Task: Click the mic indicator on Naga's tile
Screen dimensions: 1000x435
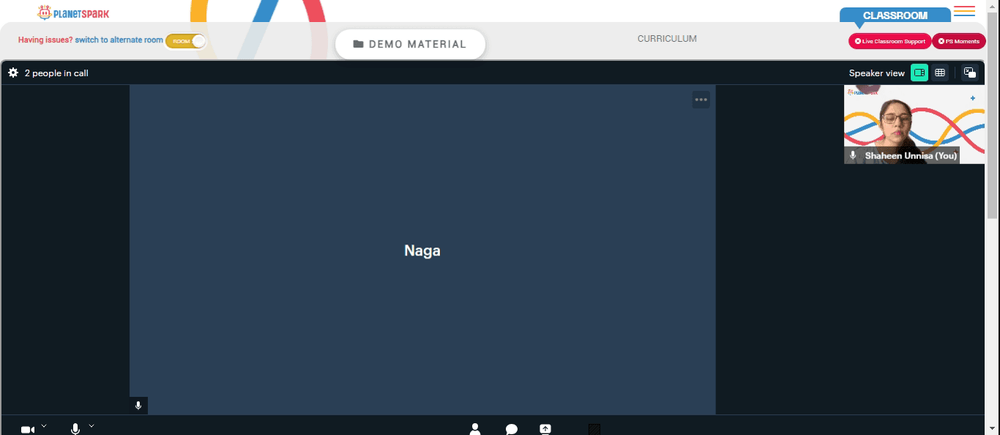Action: point(138,406)
